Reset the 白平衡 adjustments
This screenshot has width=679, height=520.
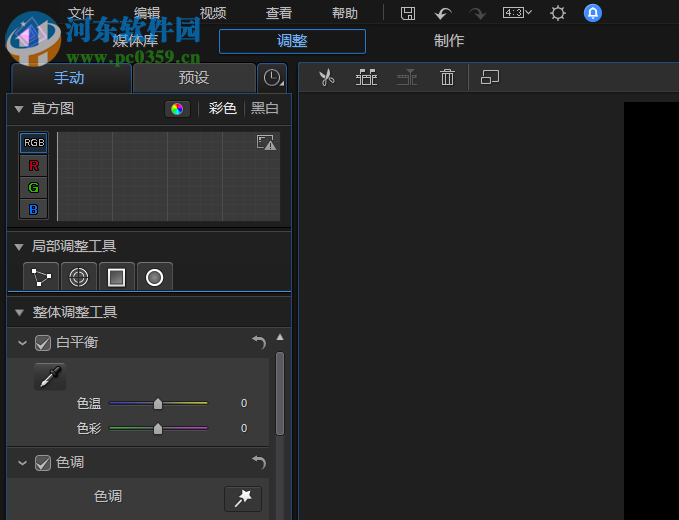click(x=259, y=342)
